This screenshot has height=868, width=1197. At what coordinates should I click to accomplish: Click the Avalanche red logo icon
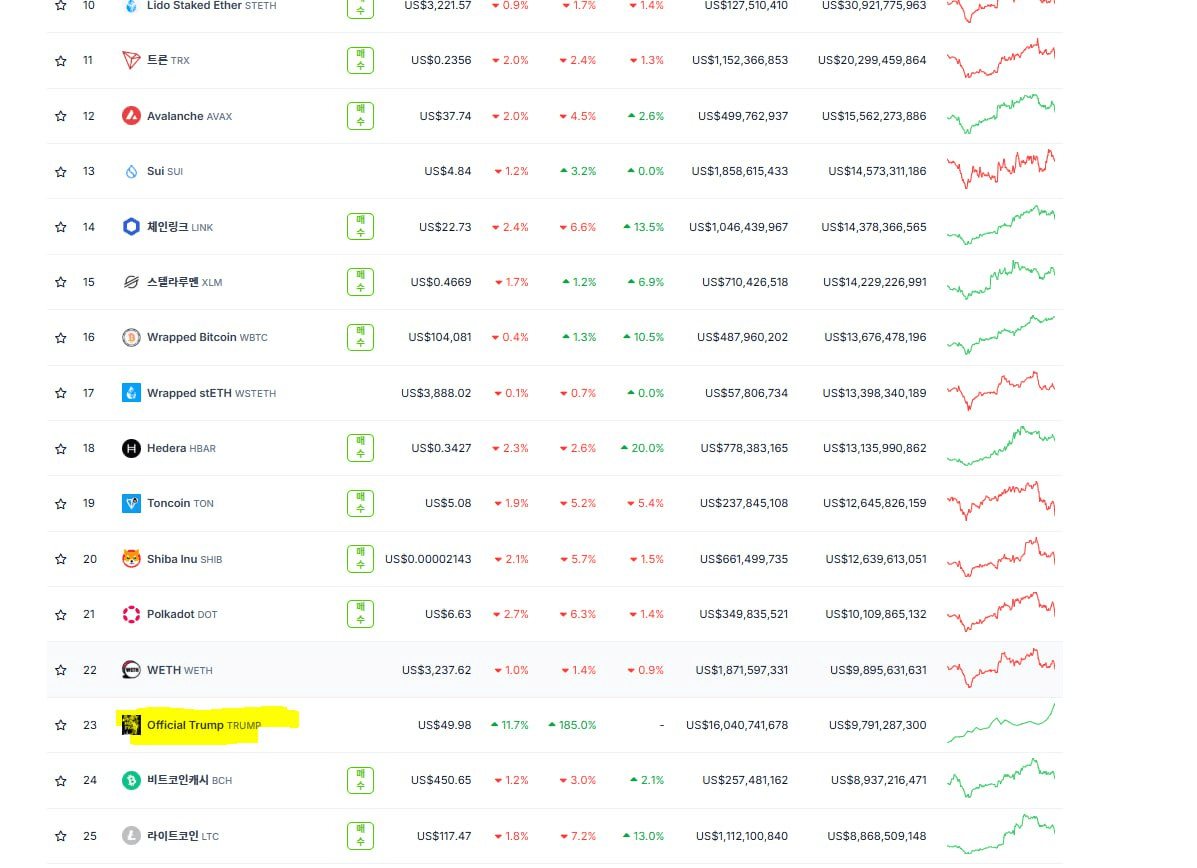tap(131, 116)
